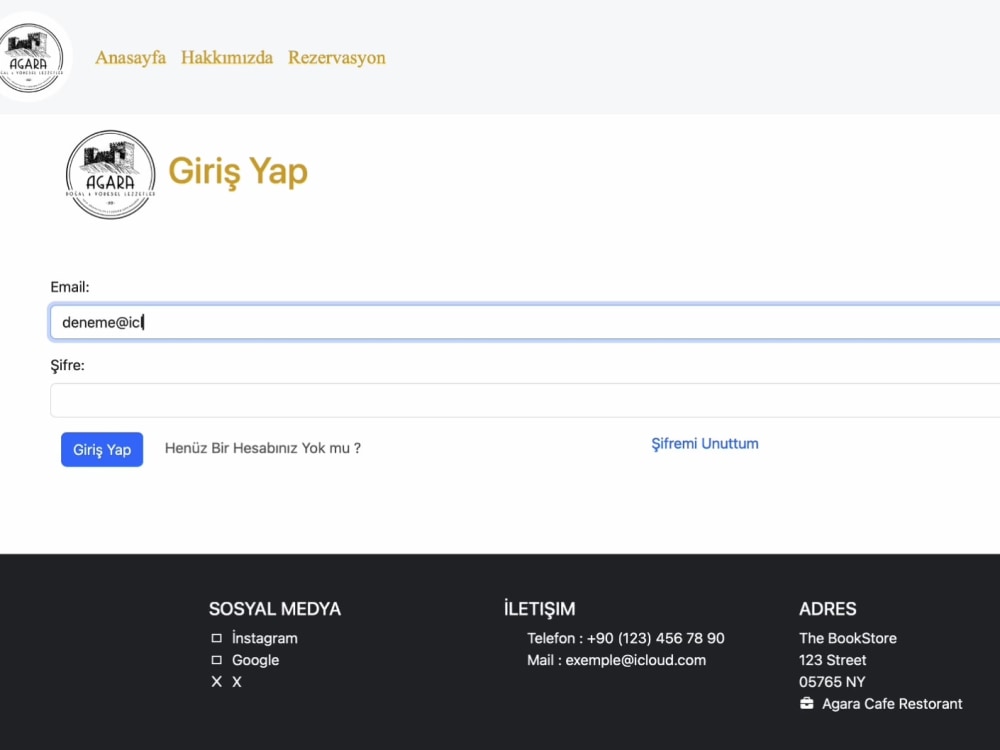
Task: Click the '123 Street' address line
Action: click(x=832, y=660)
